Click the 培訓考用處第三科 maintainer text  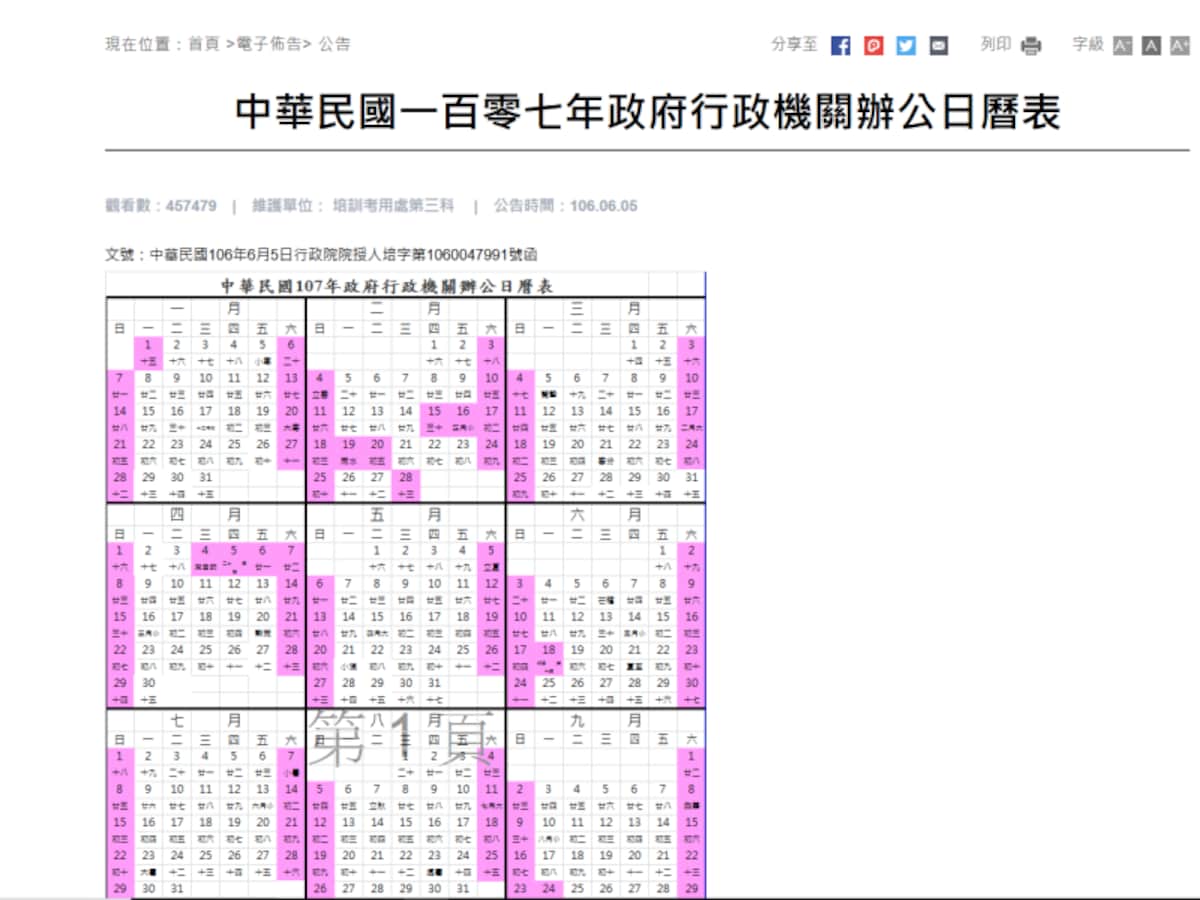click(393, 206)
